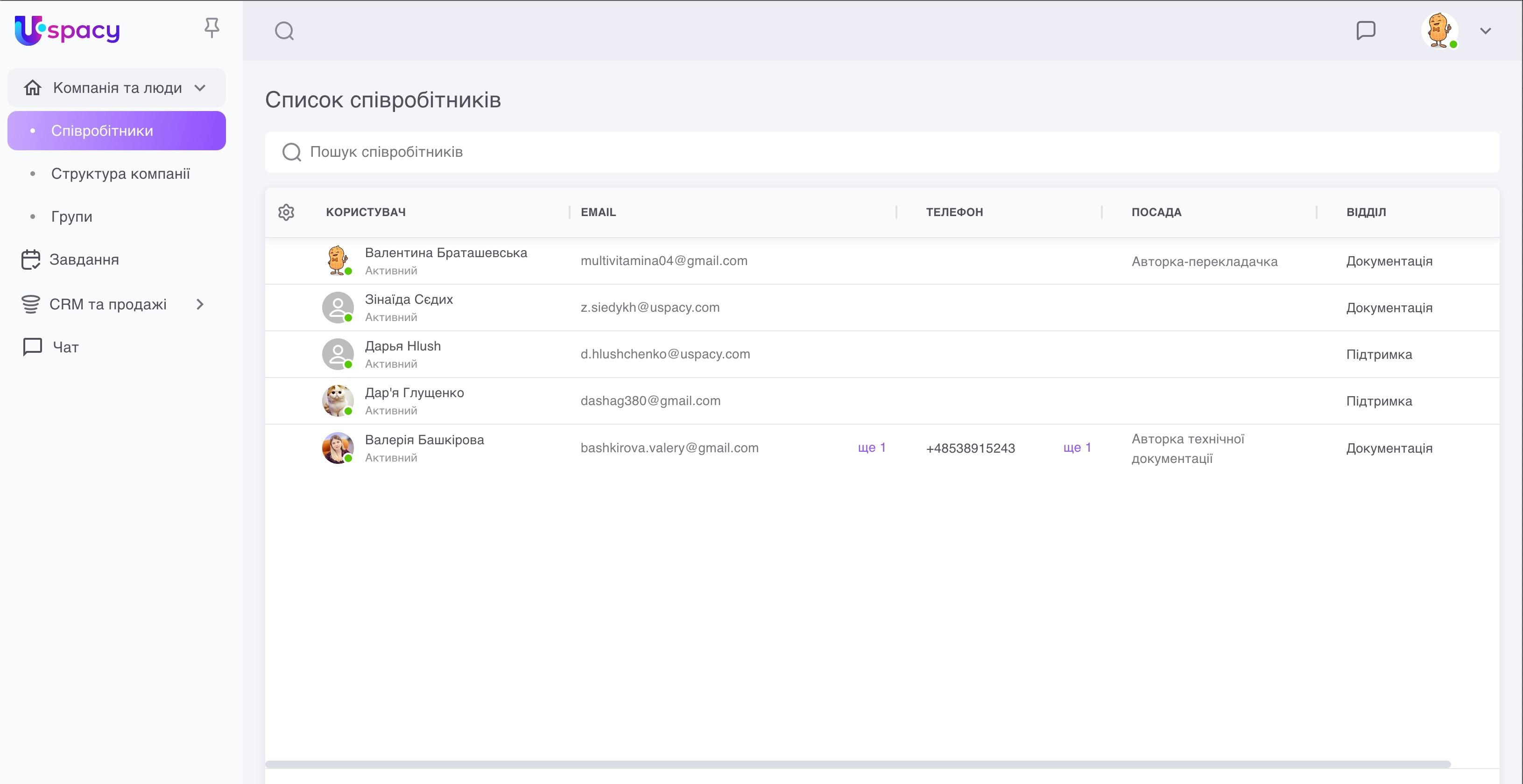The image size is (1523, 784).
Task: Click the horizontal table scrollbar
Action: click(x=857, y=764)
